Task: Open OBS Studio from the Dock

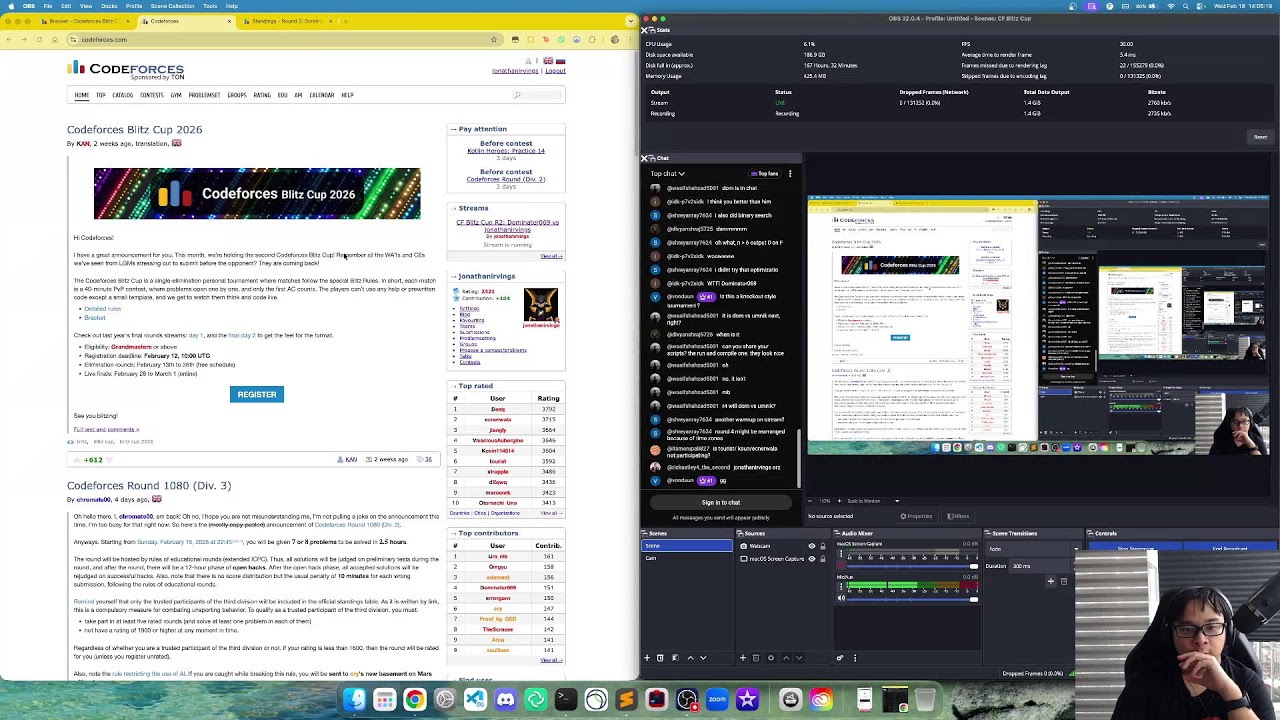Action: pyautogui.click(x=687, y=700)
